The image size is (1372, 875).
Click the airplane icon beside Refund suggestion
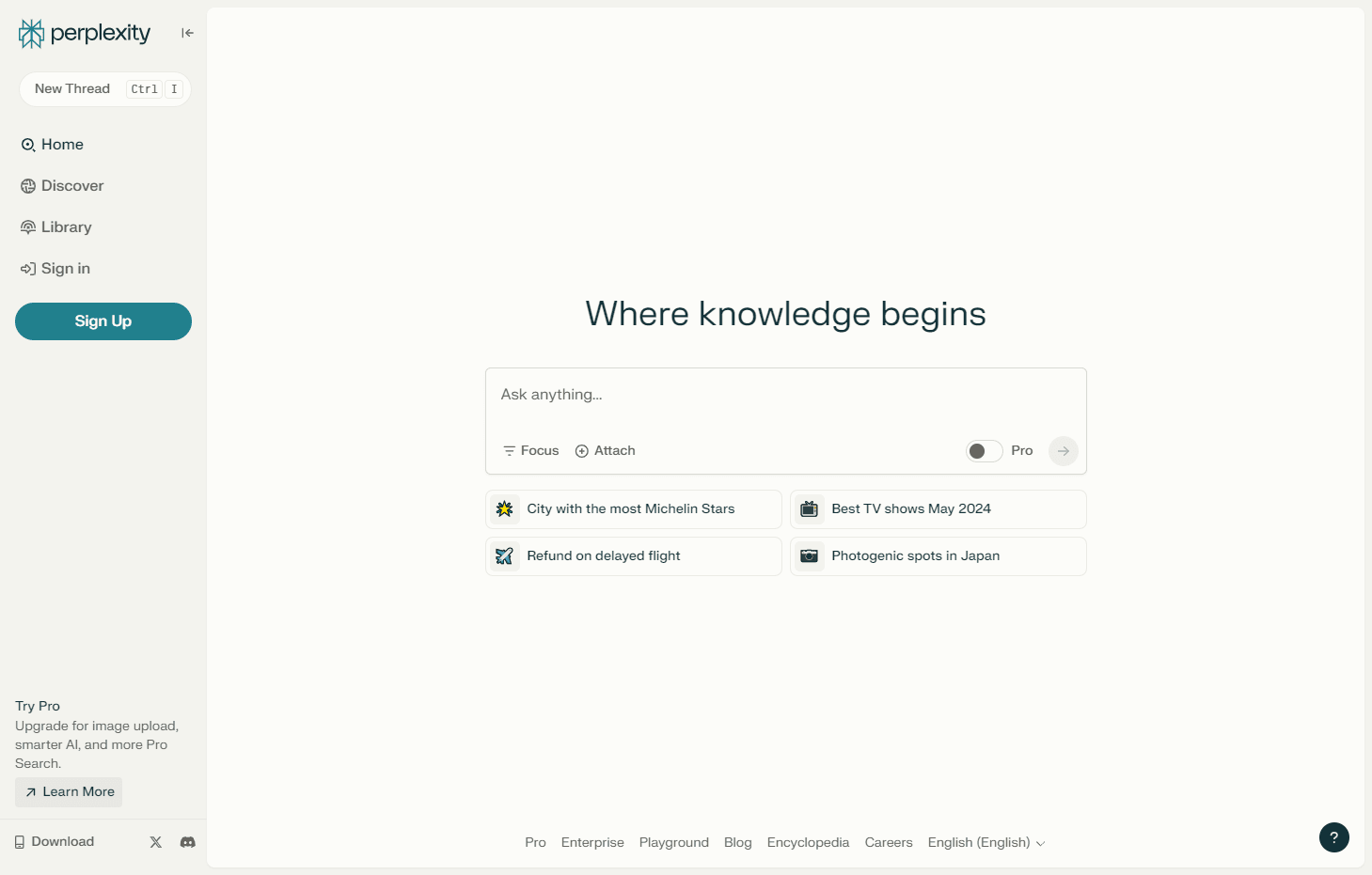pyautogui.click(x=505, y=556)
